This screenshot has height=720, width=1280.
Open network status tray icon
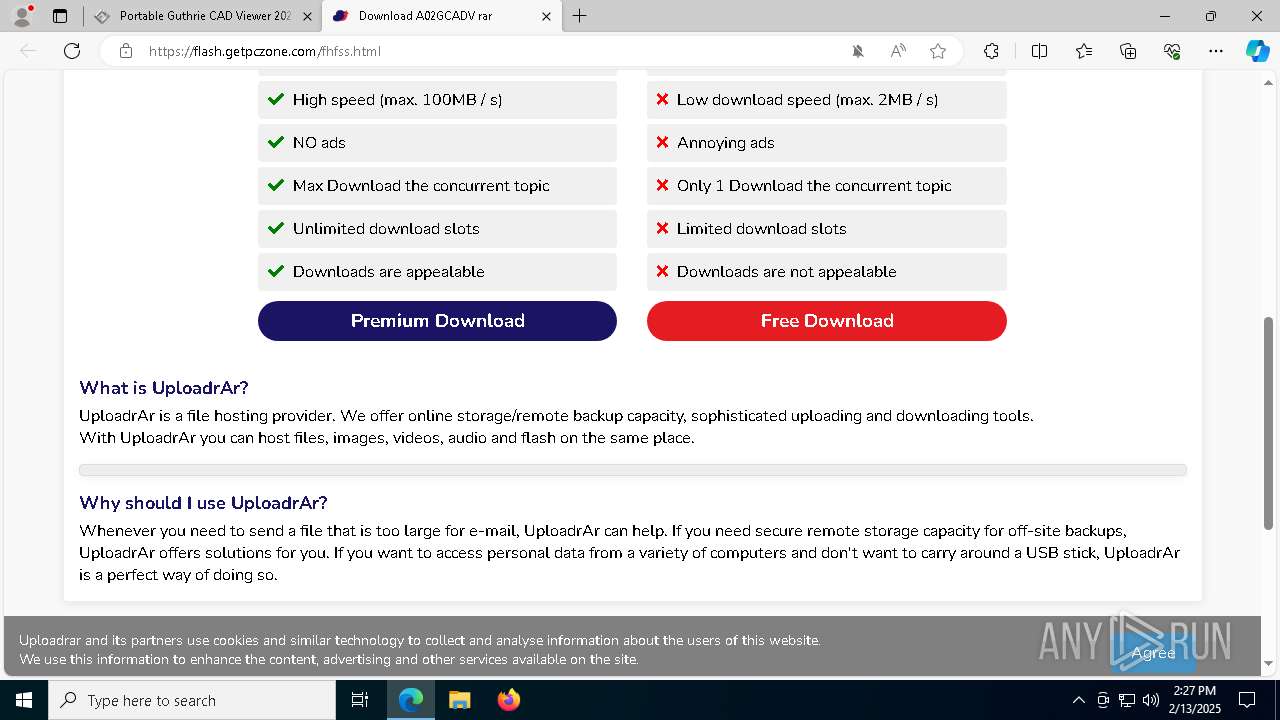pos(1127,700)
